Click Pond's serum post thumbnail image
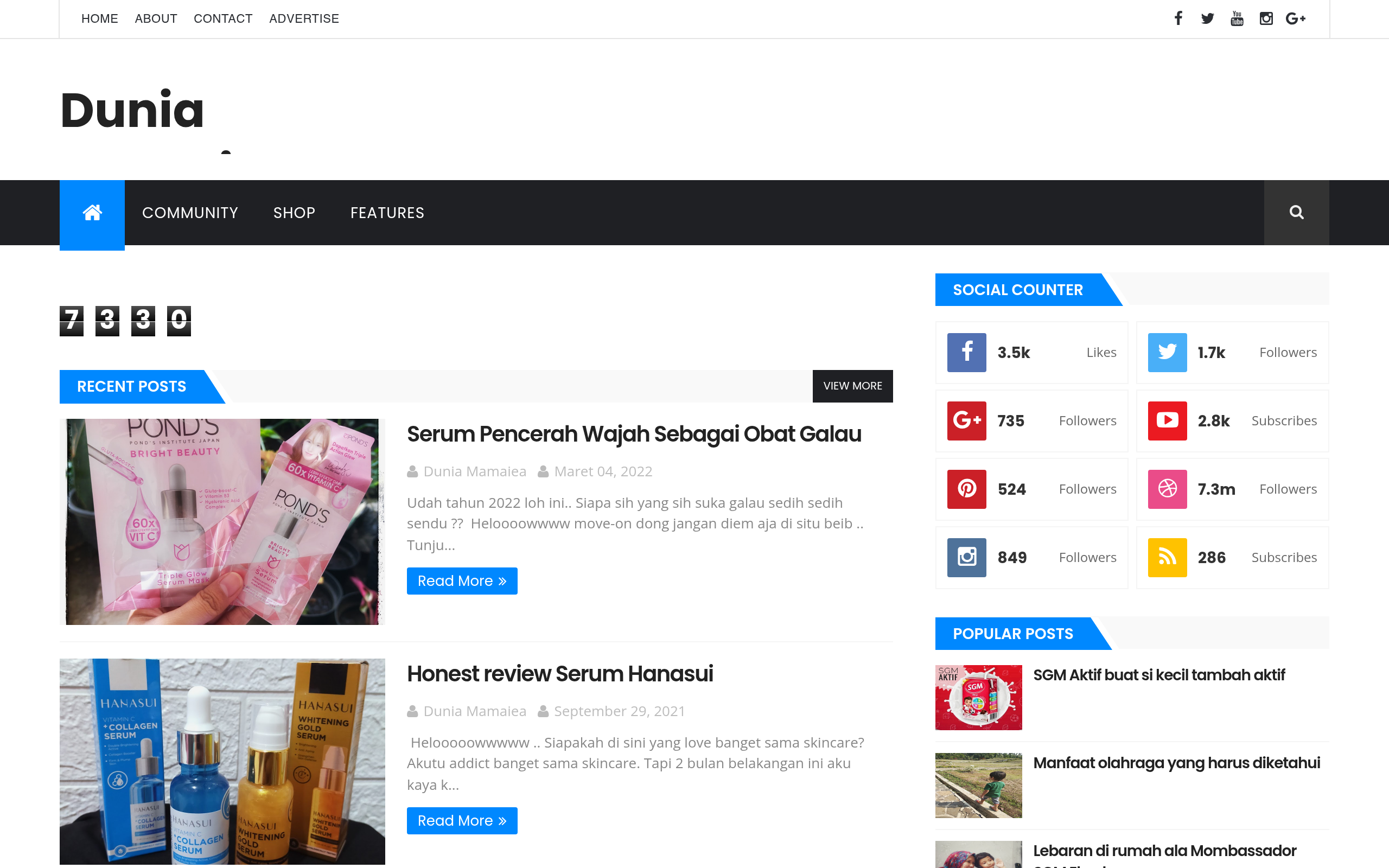This screenshot has height=868, width=1389. click(x=222, y=521)
